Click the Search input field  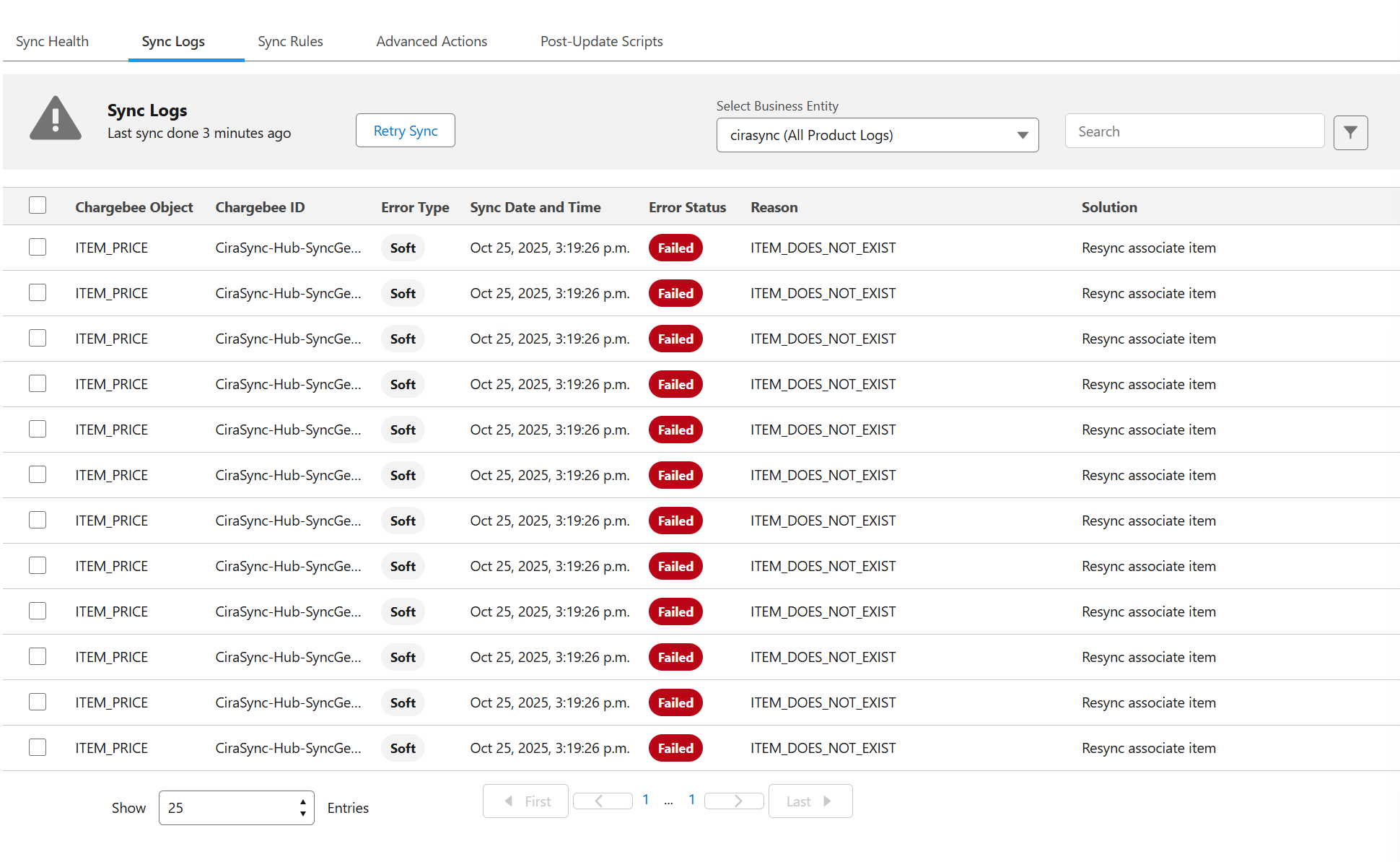pos(1194,131)
